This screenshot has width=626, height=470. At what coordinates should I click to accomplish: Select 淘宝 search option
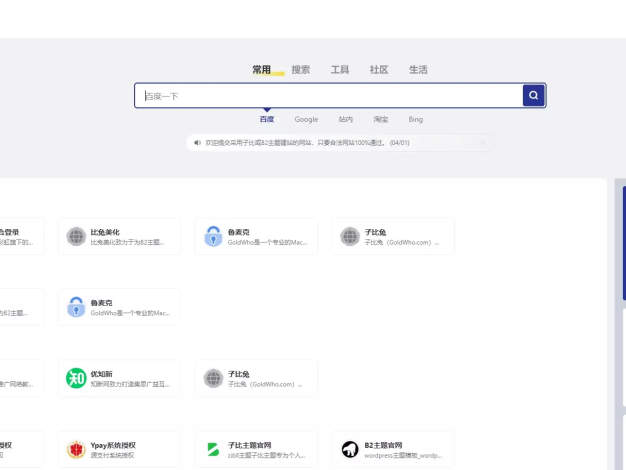tap(380, 119)
